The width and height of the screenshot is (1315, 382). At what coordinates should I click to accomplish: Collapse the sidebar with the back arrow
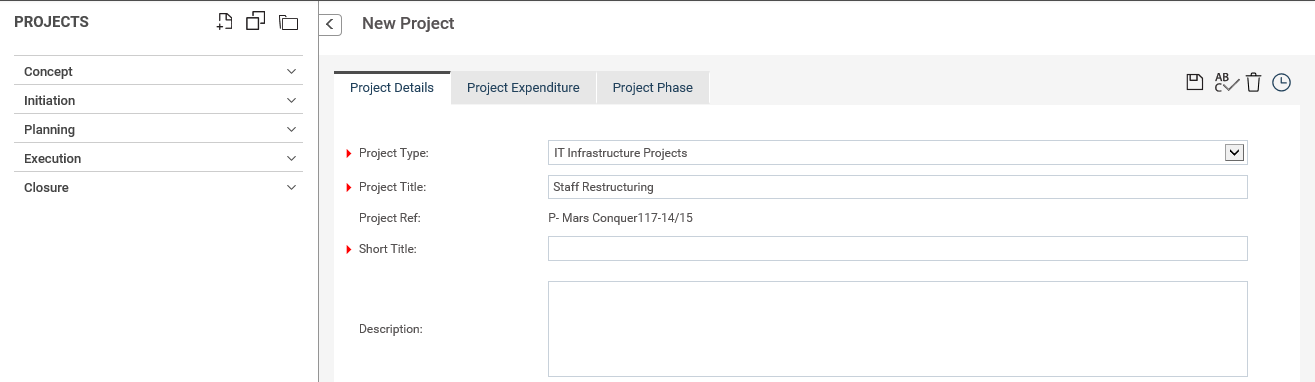[330, 24]
